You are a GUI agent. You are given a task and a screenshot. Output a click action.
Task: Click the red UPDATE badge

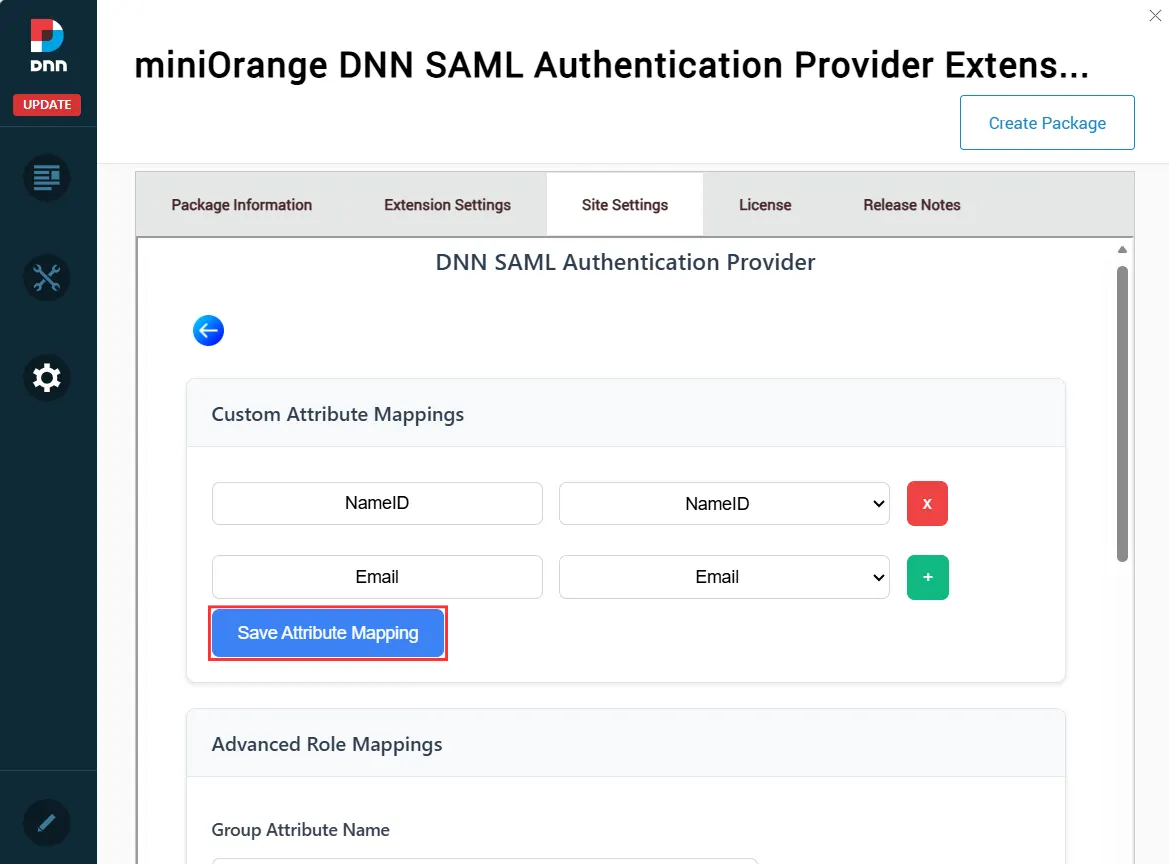coord(47,104)
